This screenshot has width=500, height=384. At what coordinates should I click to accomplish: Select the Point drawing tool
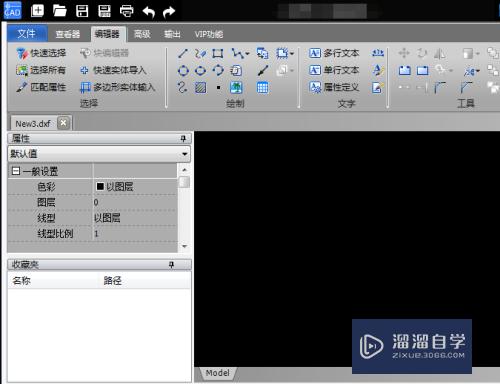(218, 88)
